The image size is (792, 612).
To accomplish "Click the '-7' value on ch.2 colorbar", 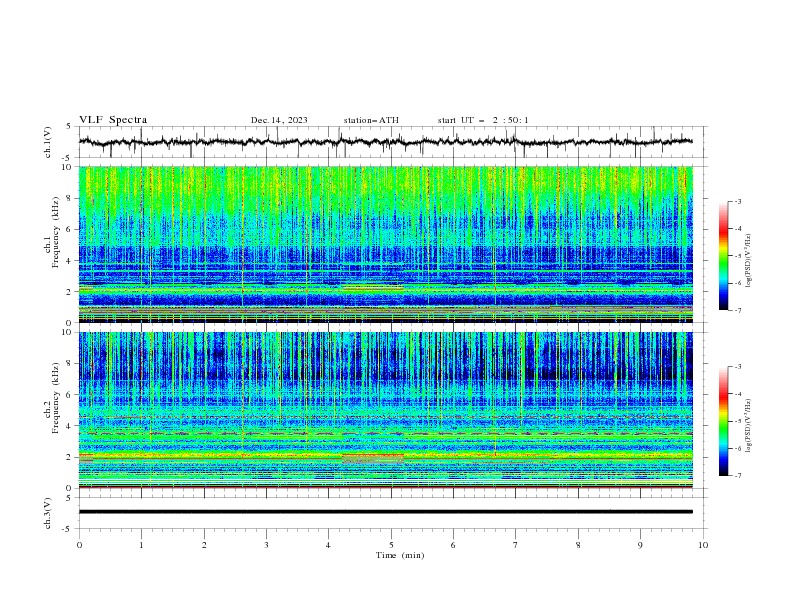I will pyautogui.click(x=737, y=475).
